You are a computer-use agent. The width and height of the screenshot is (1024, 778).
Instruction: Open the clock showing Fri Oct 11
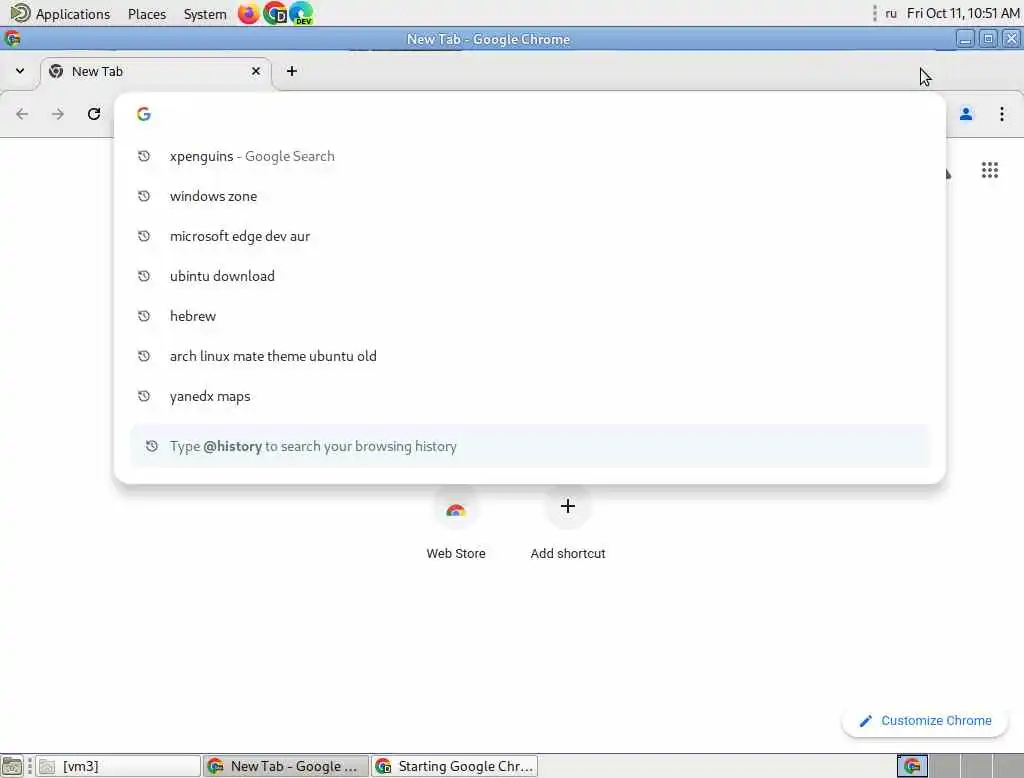(x=963, y=13)
